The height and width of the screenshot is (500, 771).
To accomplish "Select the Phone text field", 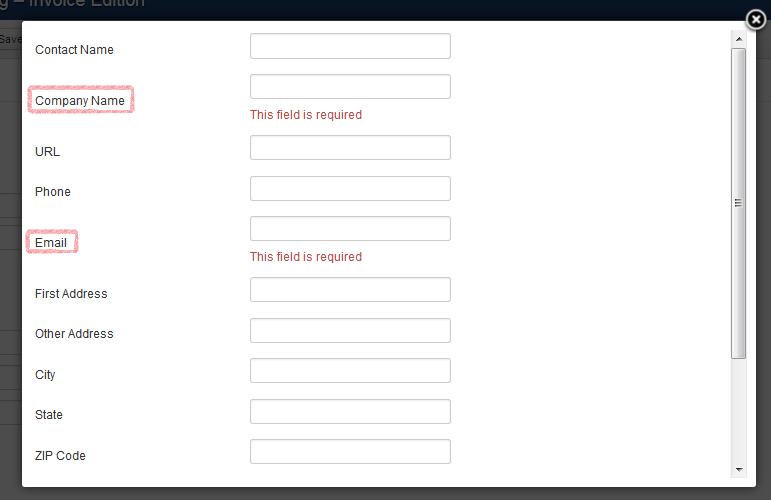I will 350,188.
